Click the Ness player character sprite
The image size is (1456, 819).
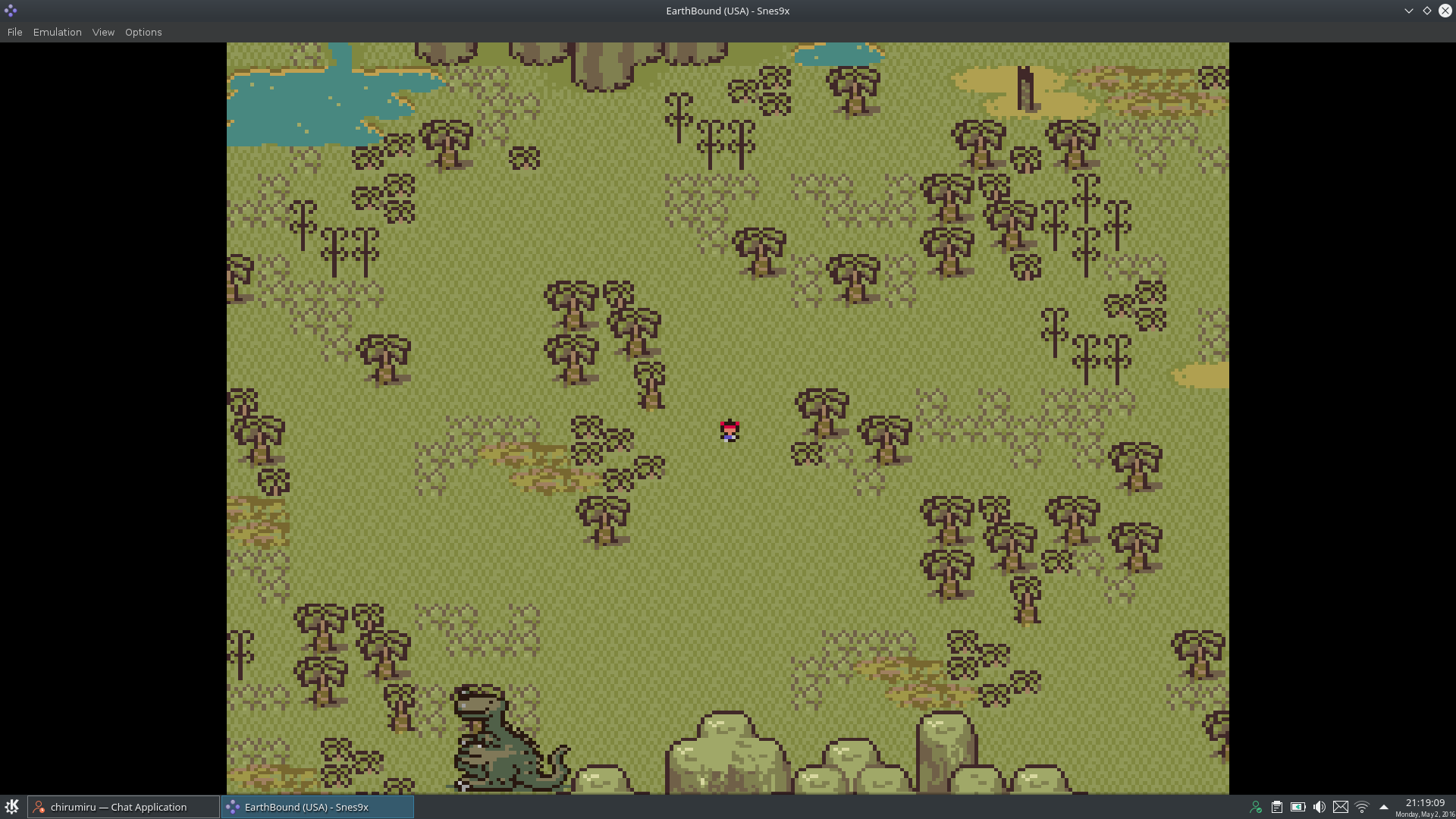coord(730,431)
